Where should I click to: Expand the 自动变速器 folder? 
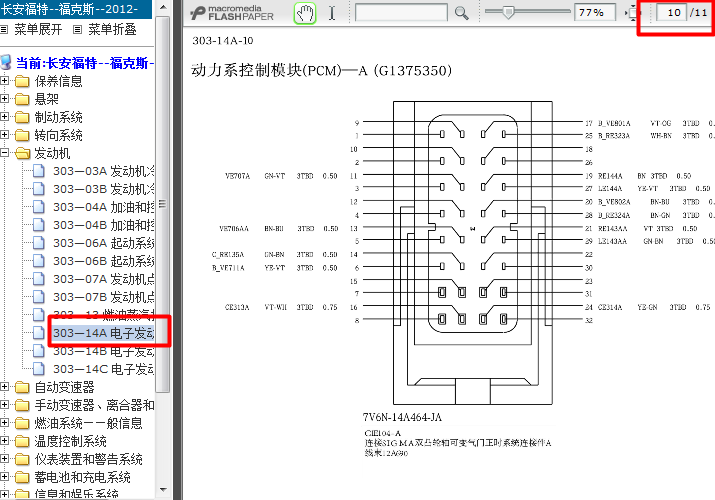coord(4,387)
